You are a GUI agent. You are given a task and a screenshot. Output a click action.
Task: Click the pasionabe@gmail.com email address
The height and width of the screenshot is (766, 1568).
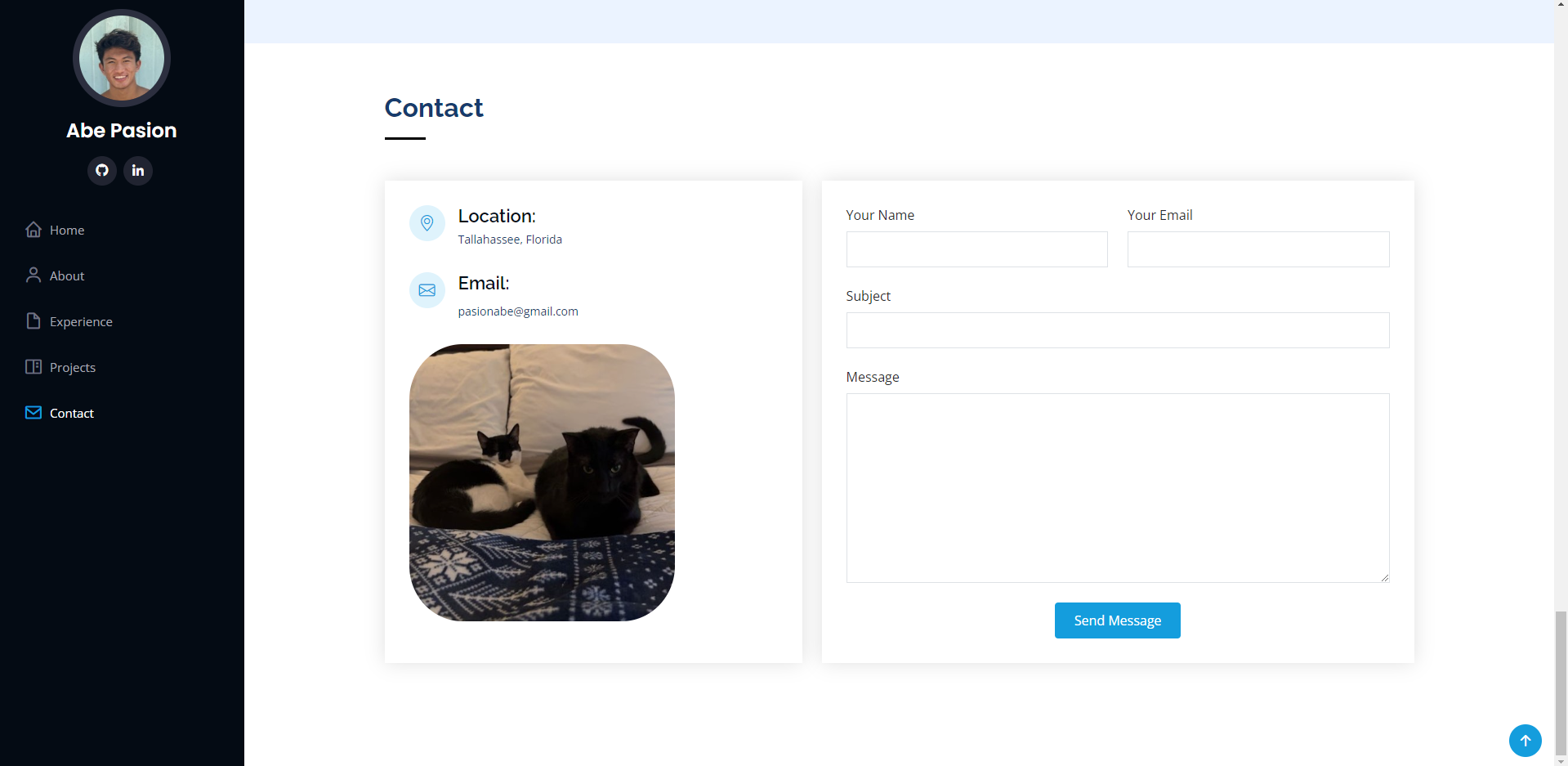[518, 311]
